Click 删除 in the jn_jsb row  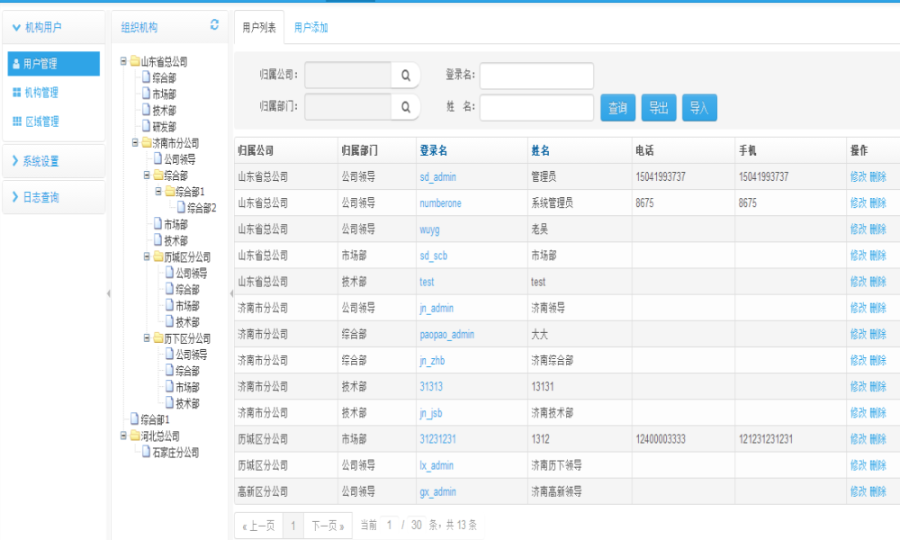878,413
